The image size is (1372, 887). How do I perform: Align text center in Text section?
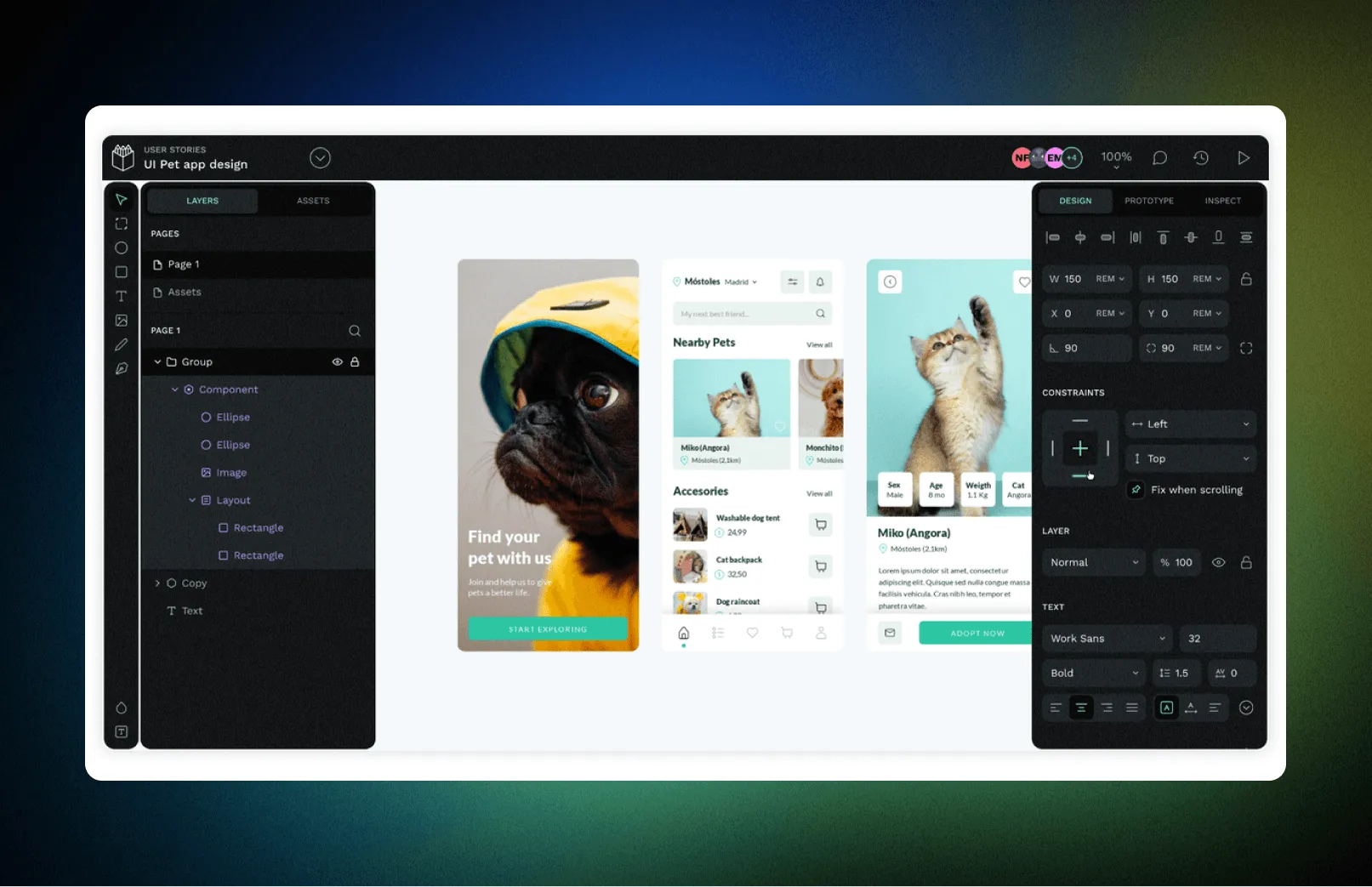[1081, 708]
